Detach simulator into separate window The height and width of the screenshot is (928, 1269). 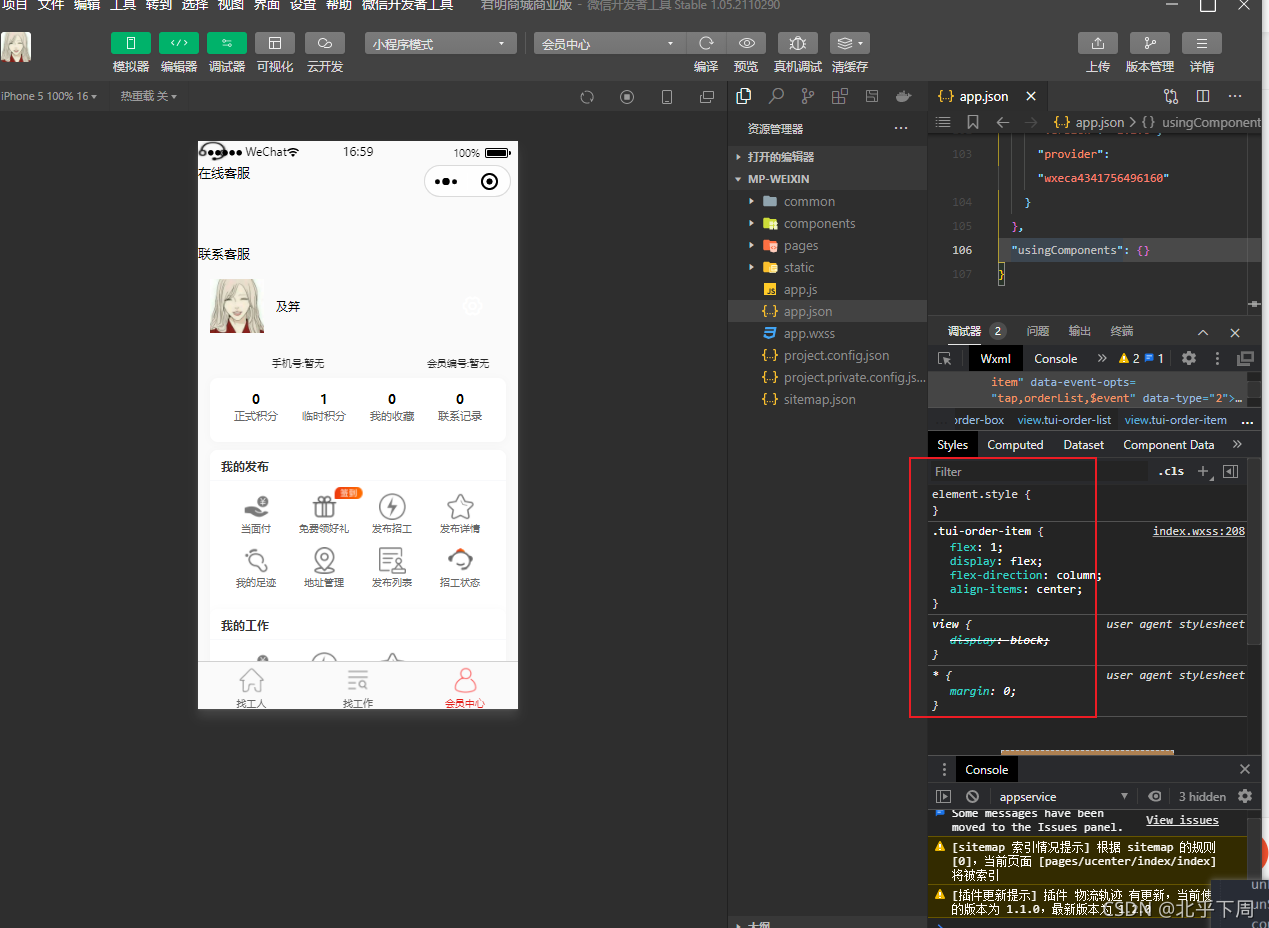click(x=707, y=97)
